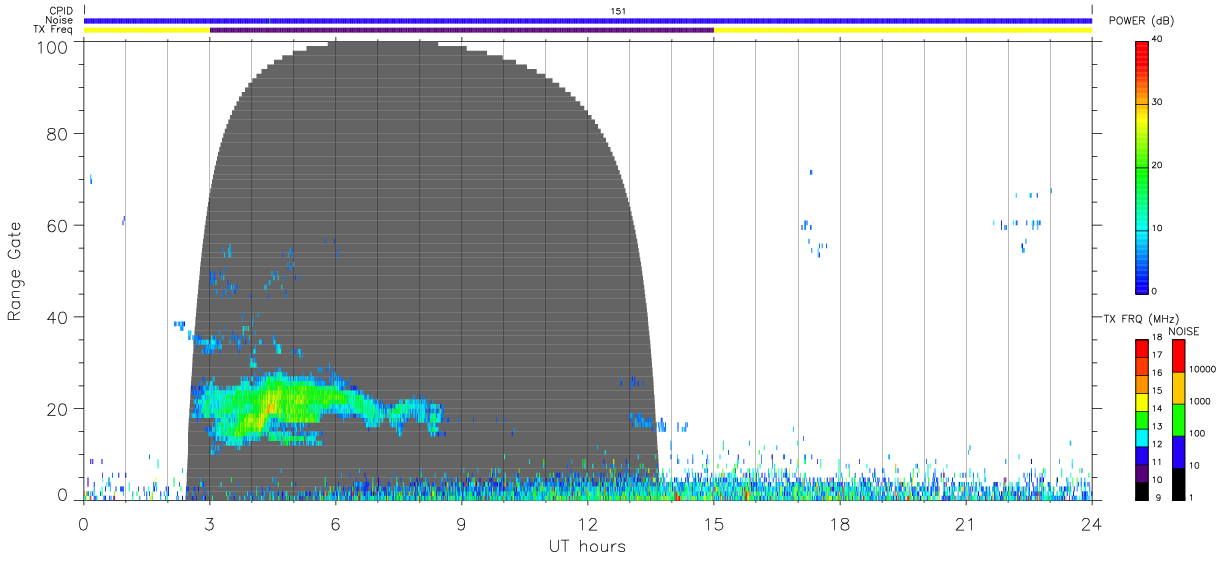Click the TX frequency color legend bar
Image resolution: width=1228 pixels, height=567 pixels.
pyautogui.click(x=1141, y=420)
